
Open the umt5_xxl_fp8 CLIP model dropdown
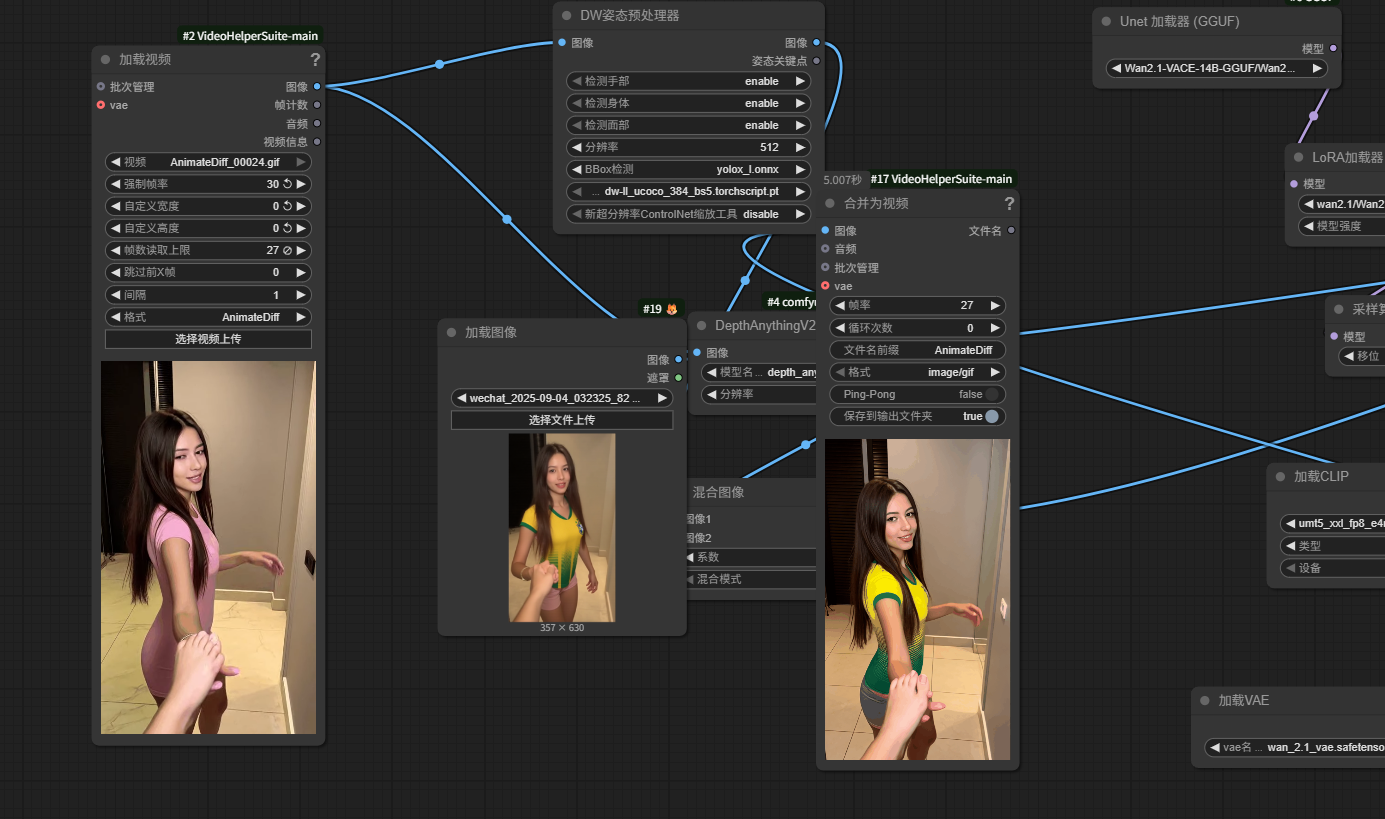(x=1333, y=523)
